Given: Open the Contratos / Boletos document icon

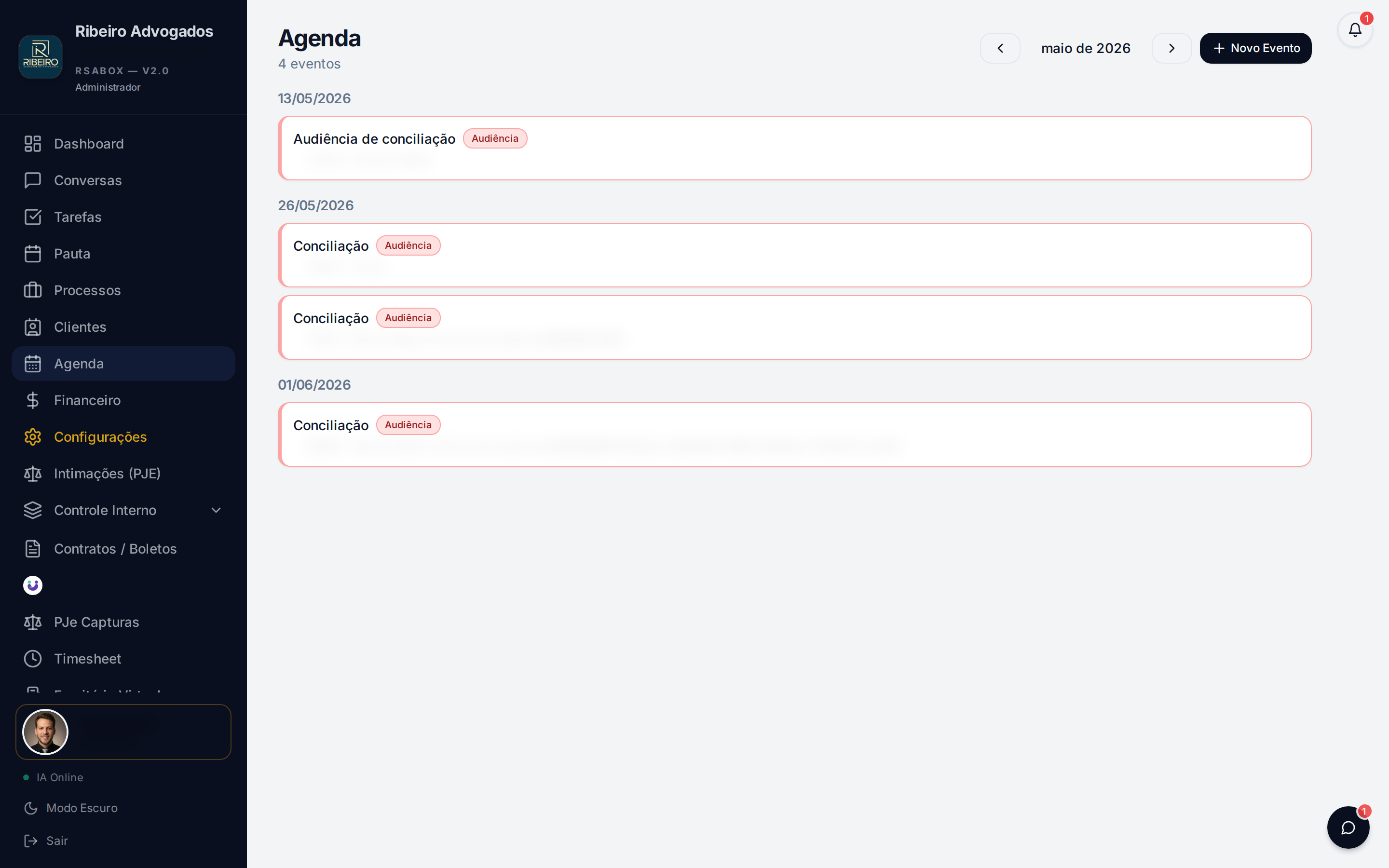Looking at the screenshot, I should click(x=33, y=549).
